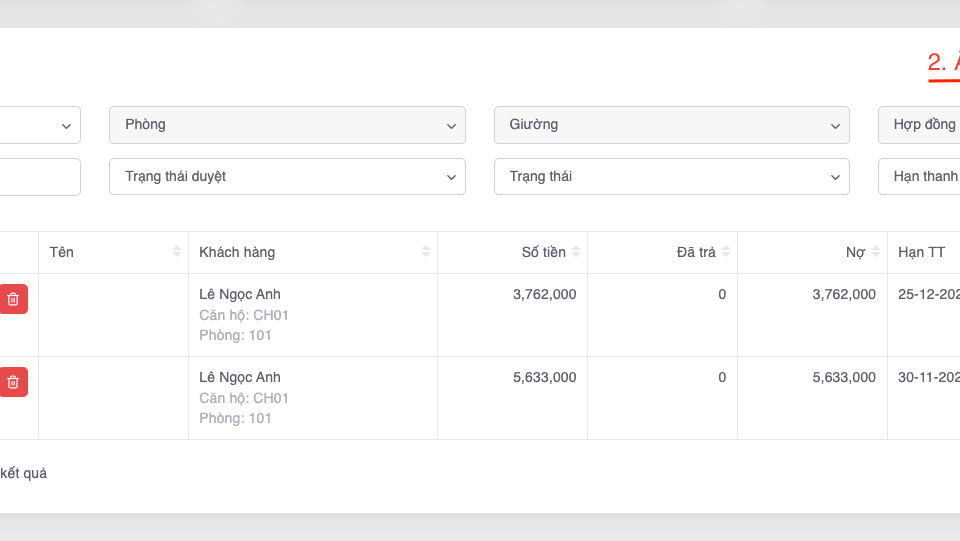Click the Hạn thanh toán filter field
Screen dimensions: 960x541
coord(920,176)
